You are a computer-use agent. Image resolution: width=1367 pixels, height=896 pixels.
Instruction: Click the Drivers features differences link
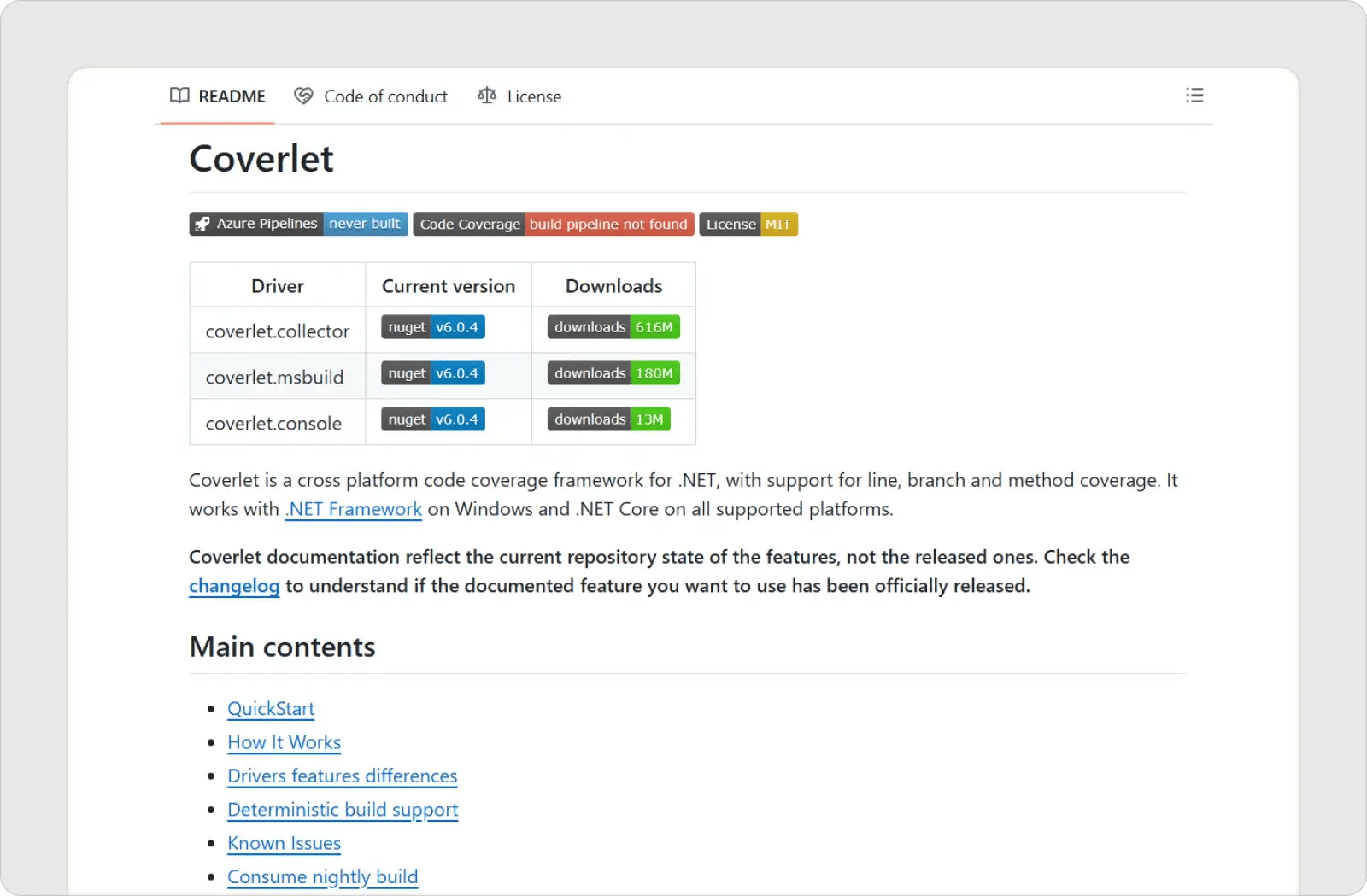[342, 776]
